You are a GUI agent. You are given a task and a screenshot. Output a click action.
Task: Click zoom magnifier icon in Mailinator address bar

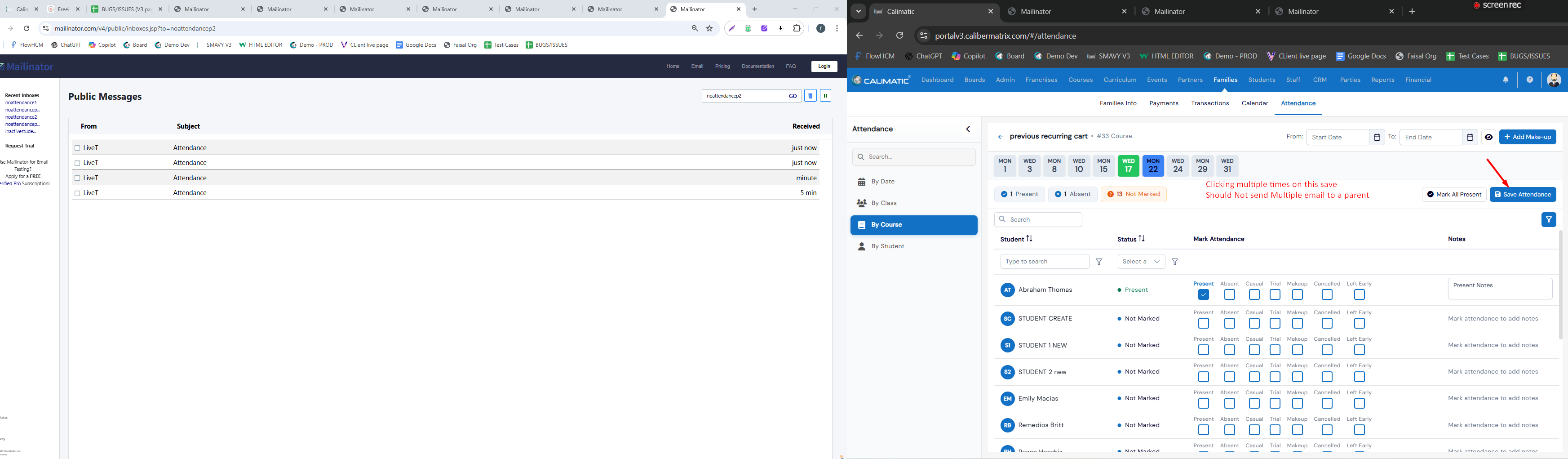click(695, 29)
